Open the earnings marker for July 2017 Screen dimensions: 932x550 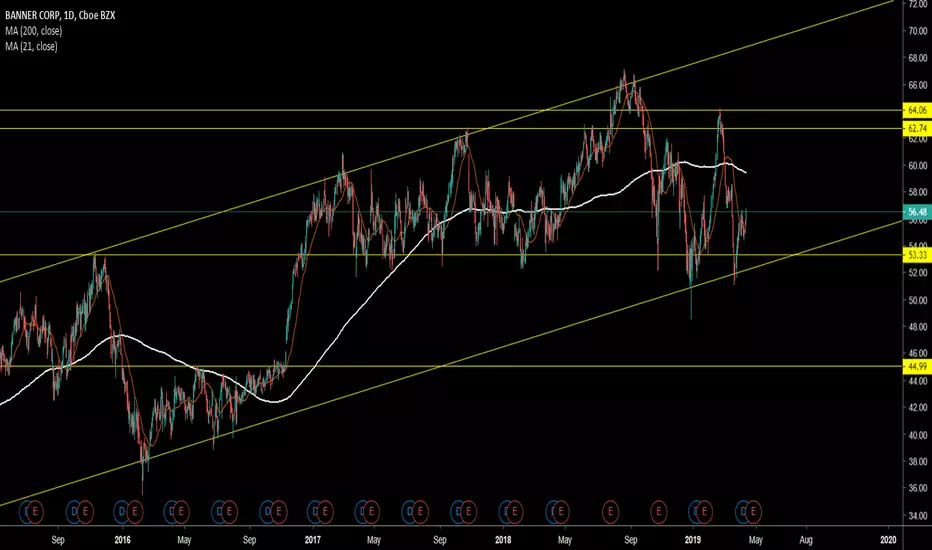(420, 511)
